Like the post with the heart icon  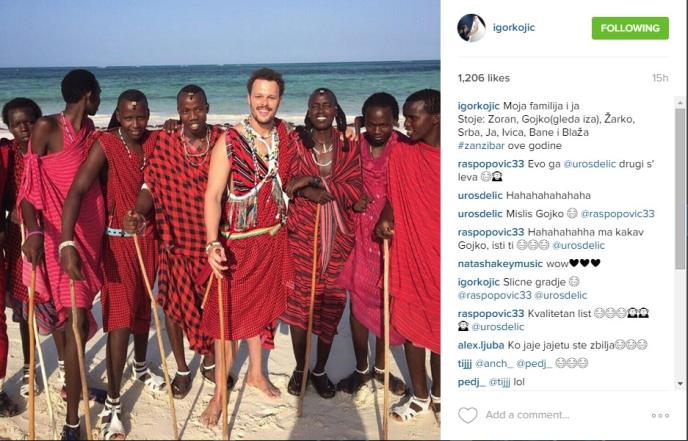click(467, 415)
